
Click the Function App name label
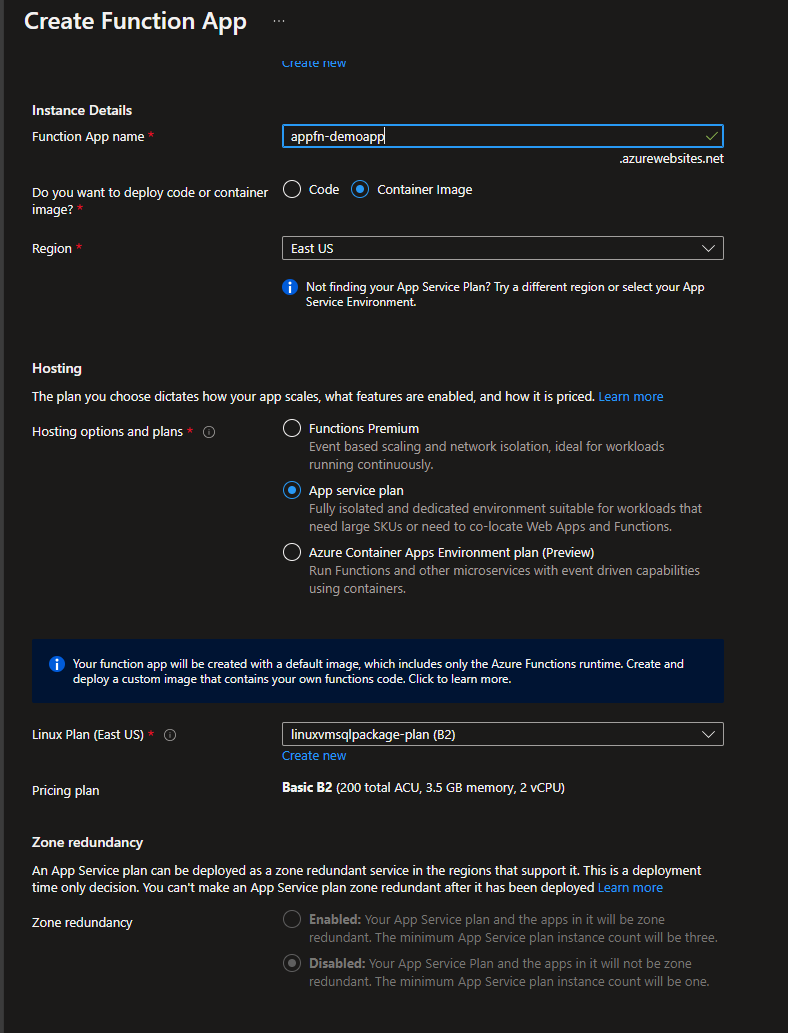88,136
